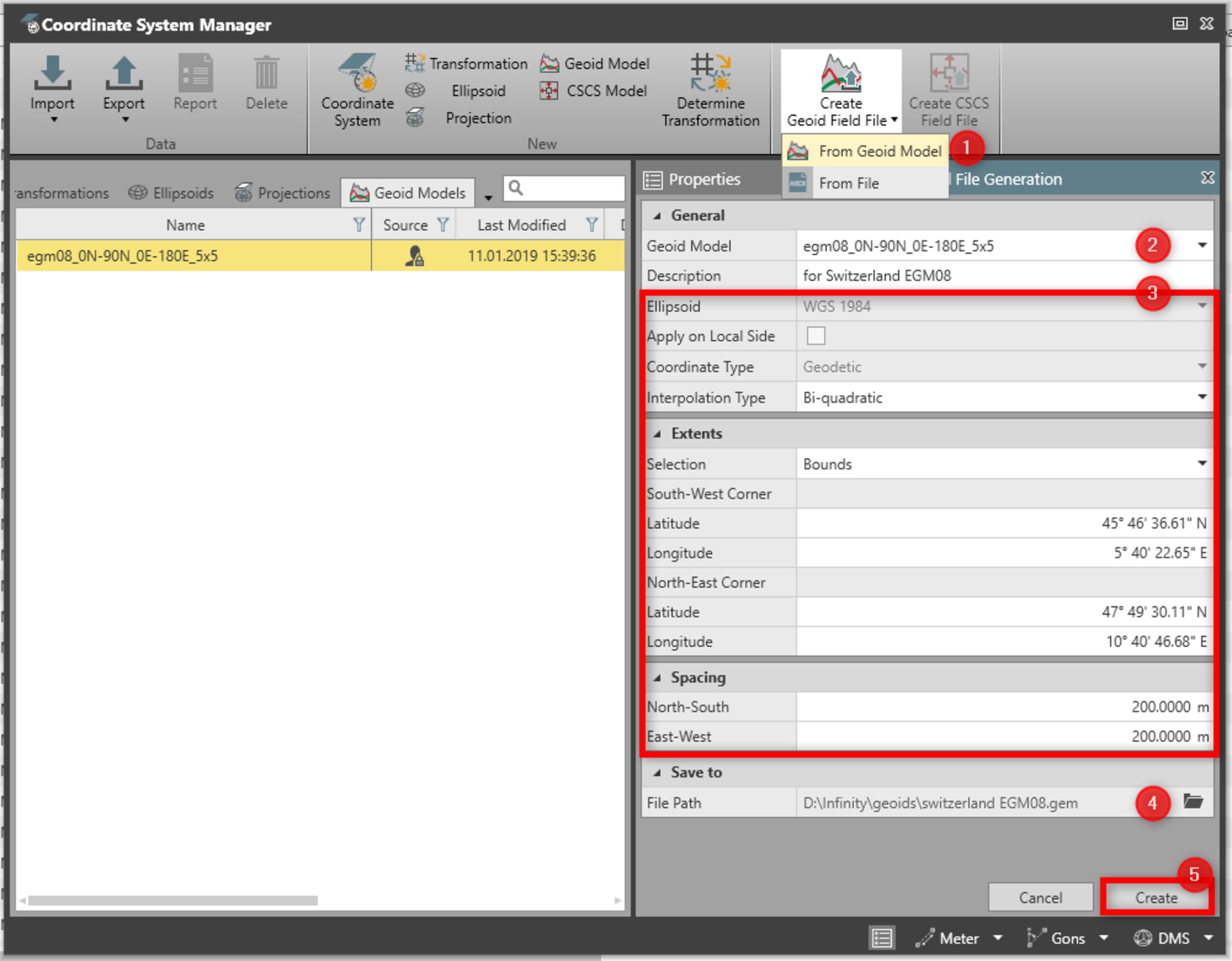Open the Coordinate Type dropdown
The width and height of the screenshot is (1232, 961).
(x=1202, y=367)
